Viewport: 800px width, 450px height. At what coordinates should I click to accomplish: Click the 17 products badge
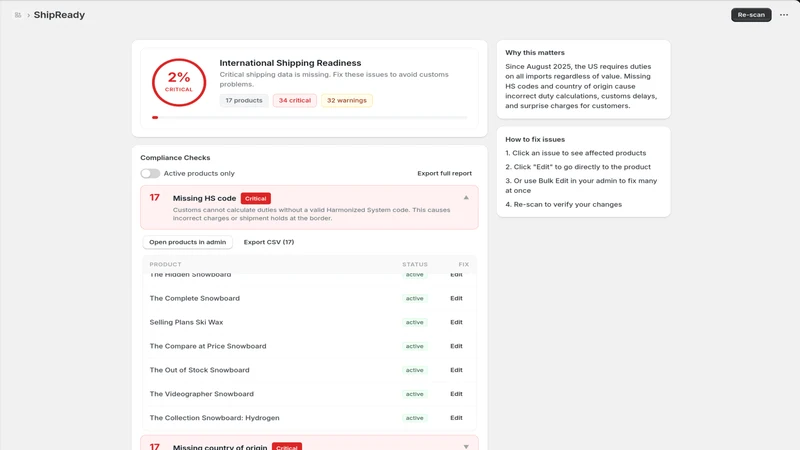(x=244, y=101)
